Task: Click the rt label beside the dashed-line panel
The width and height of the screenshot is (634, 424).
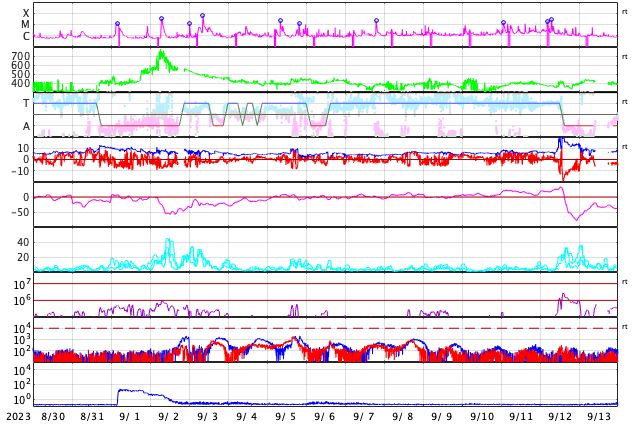Action: point(625,327)
